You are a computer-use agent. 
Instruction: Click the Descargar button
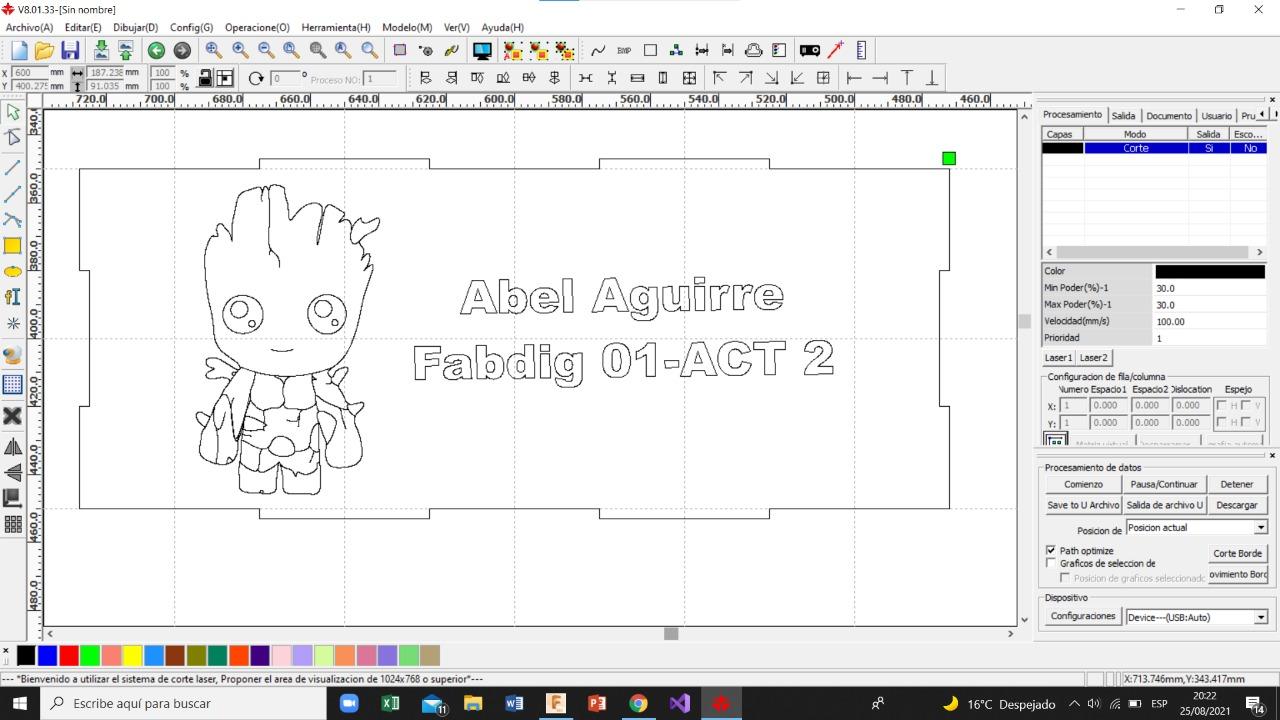tap(1237, 505)
